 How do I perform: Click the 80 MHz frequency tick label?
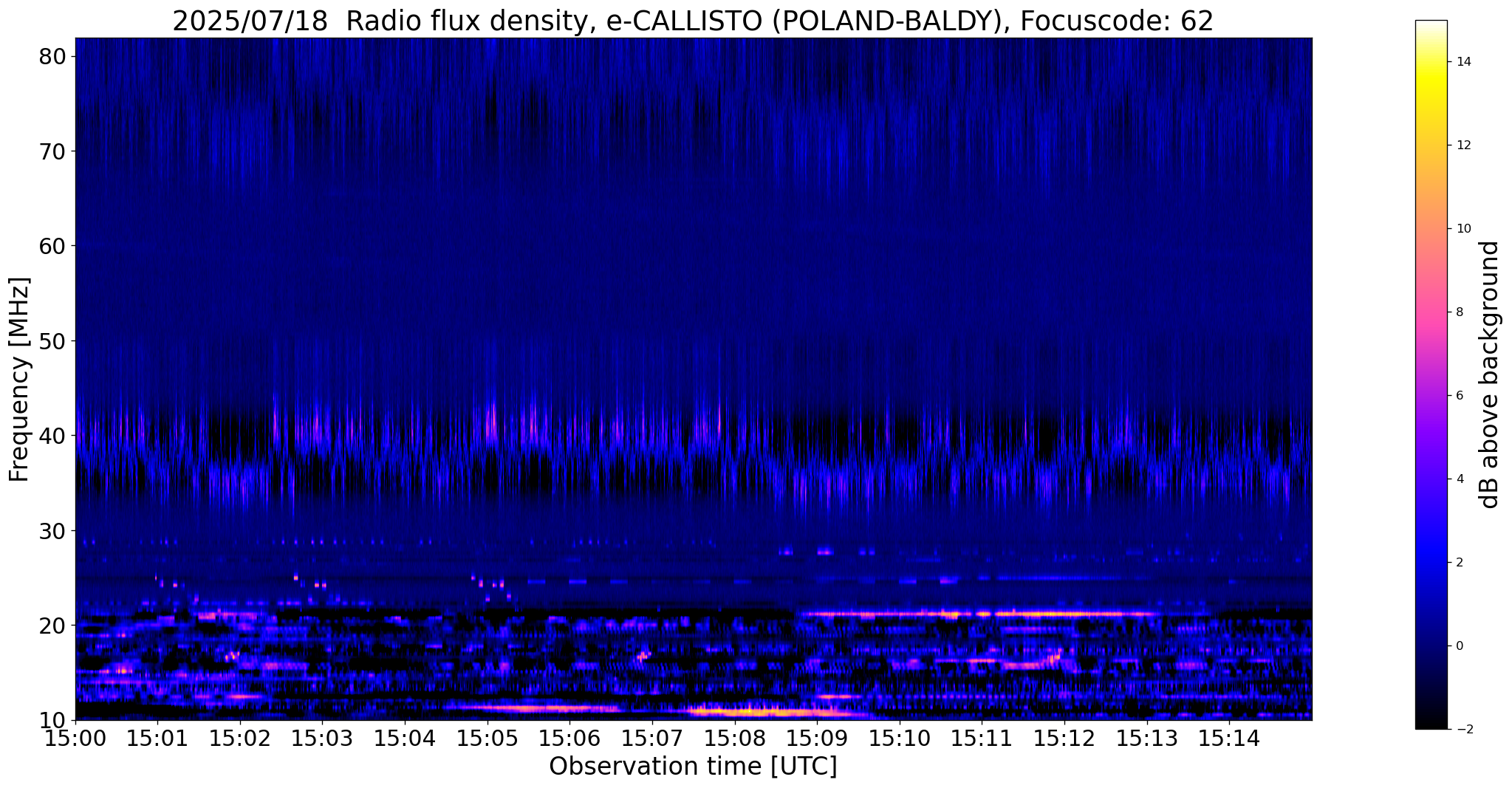coord(52,56)
